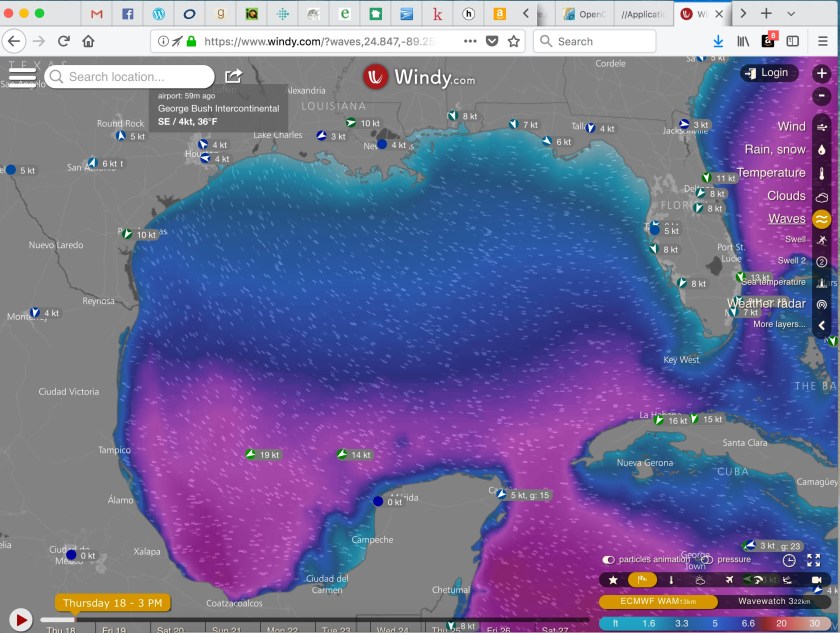Show webcams using the camera icon
The image size is (840, 633).
(816, 580)
